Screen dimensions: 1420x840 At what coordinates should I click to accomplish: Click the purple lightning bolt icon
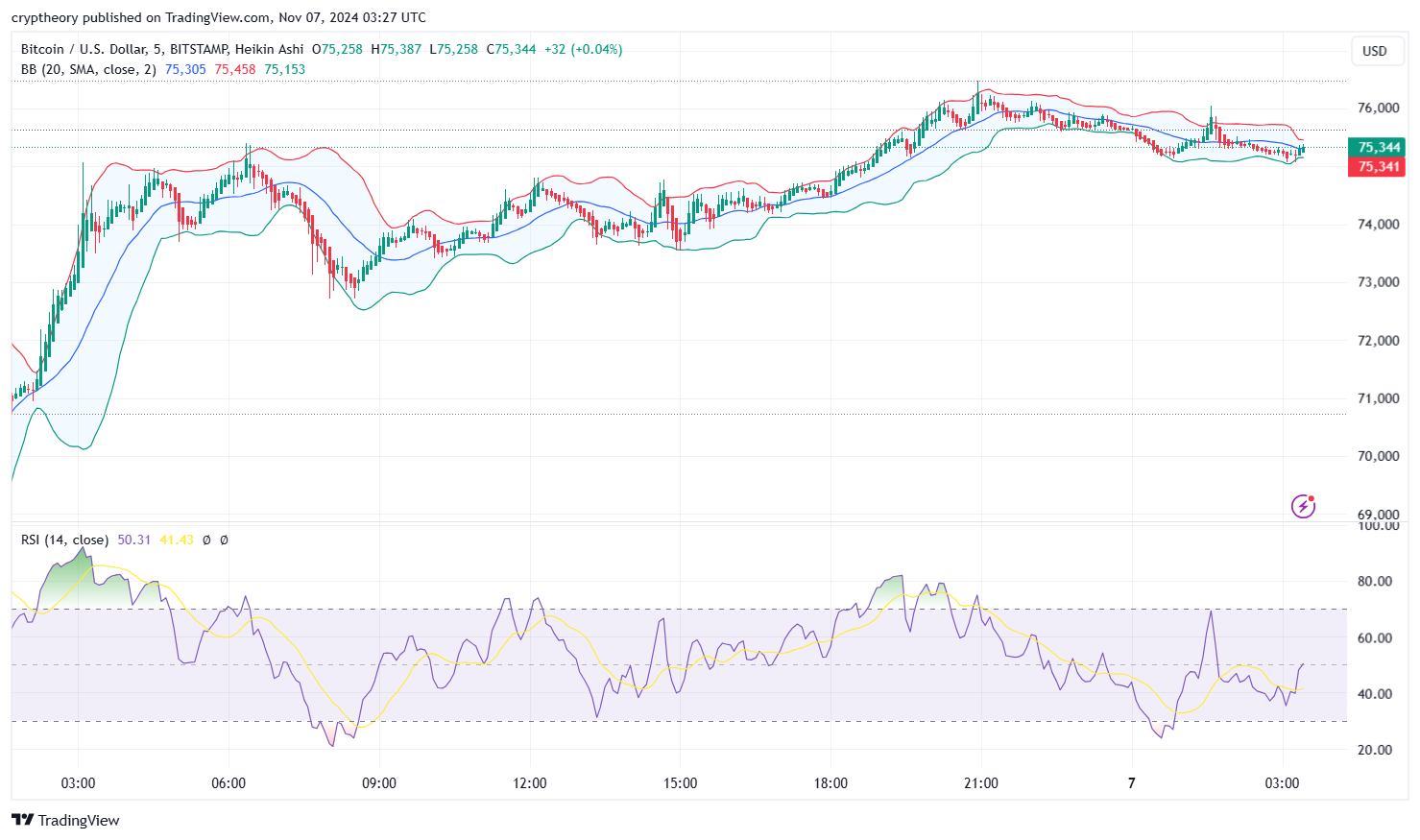[x=1303, y=506]
